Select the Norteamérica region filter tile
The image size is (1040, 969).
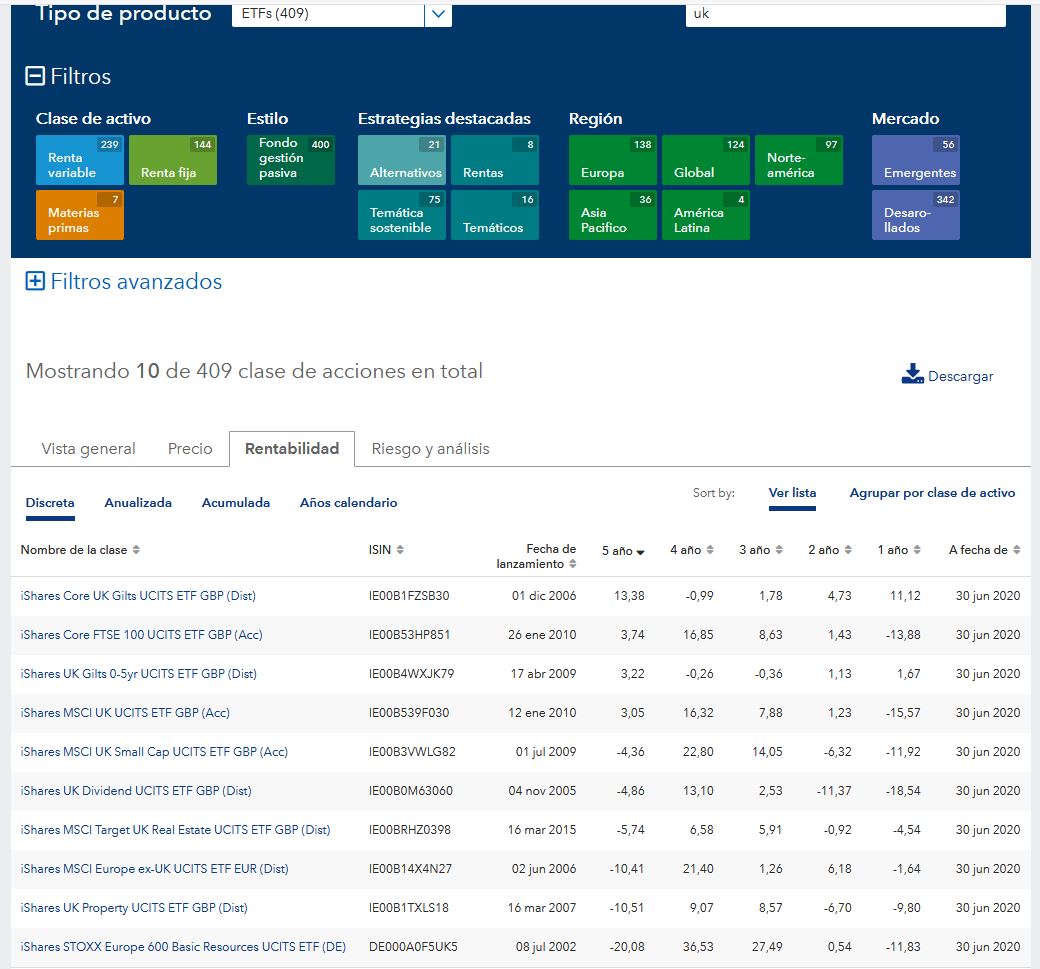click(799, 160)
